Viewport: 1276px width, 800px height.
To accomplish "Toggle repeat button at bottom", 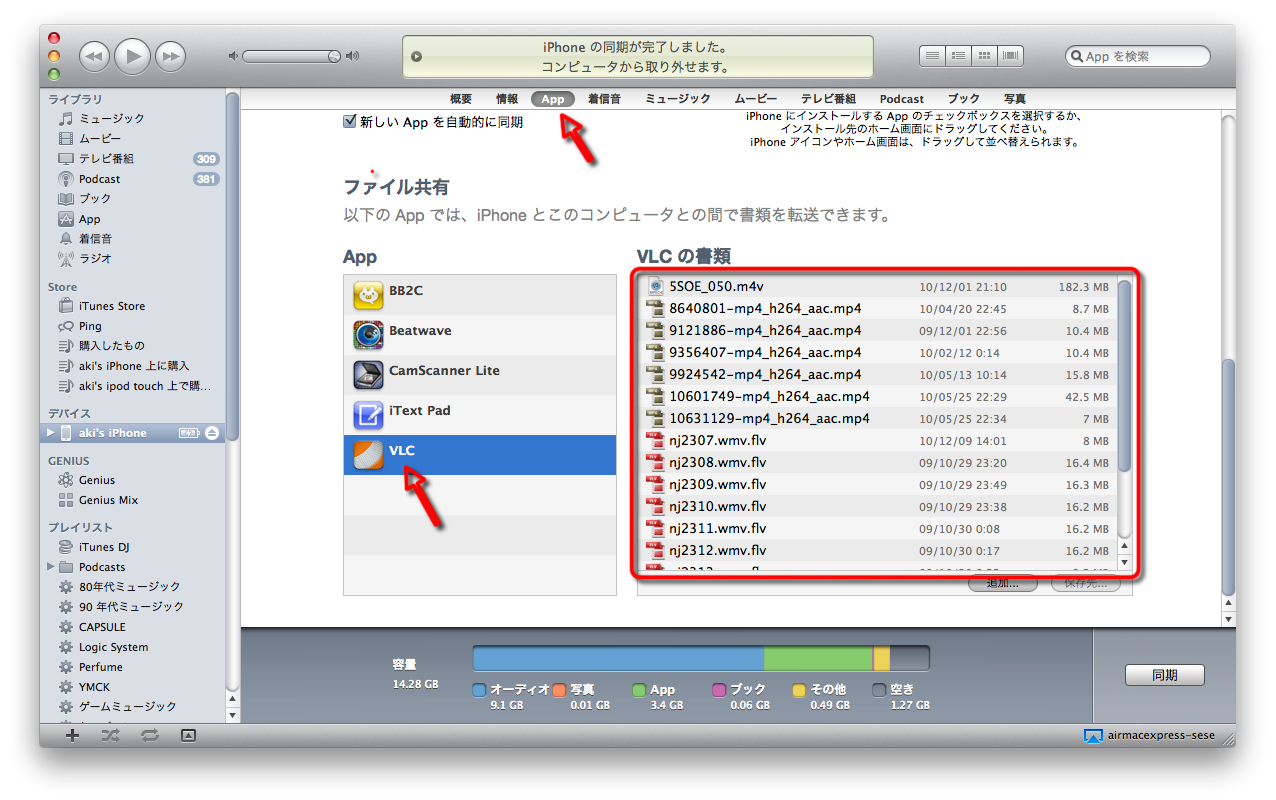I will [x=150, y=735].
